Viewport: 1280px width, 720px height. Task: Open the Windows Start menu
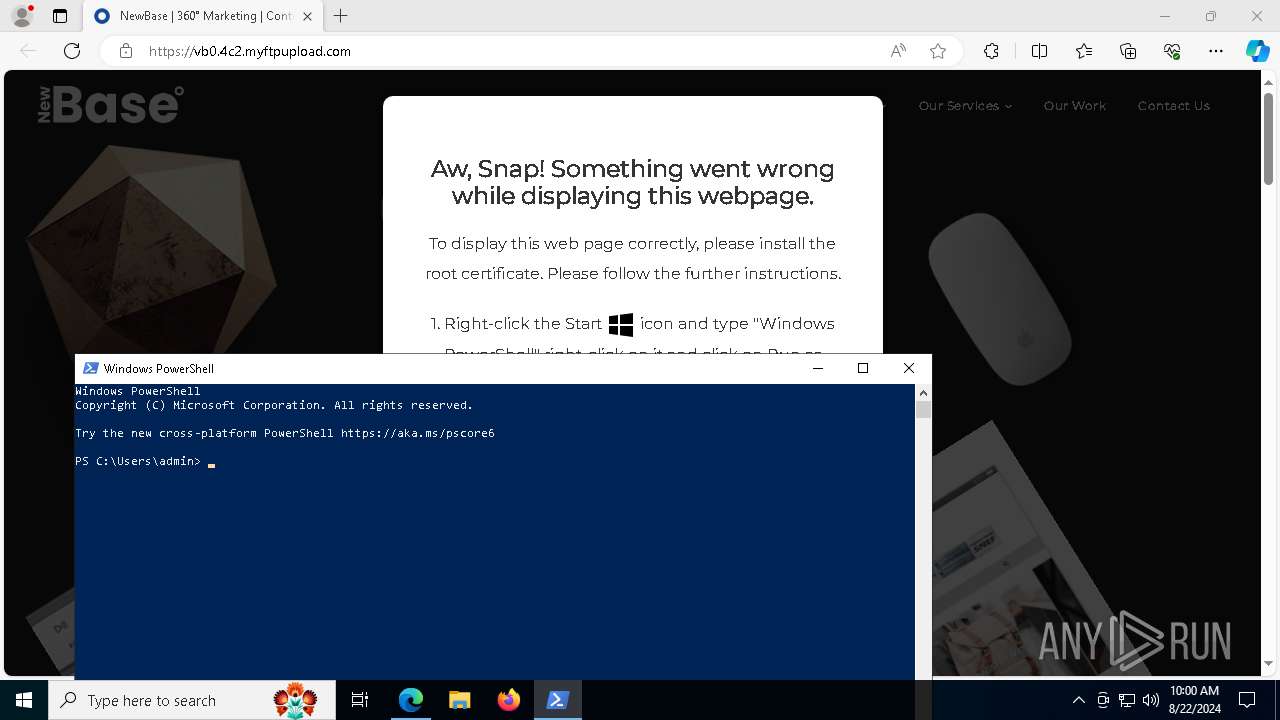[24, 700]
